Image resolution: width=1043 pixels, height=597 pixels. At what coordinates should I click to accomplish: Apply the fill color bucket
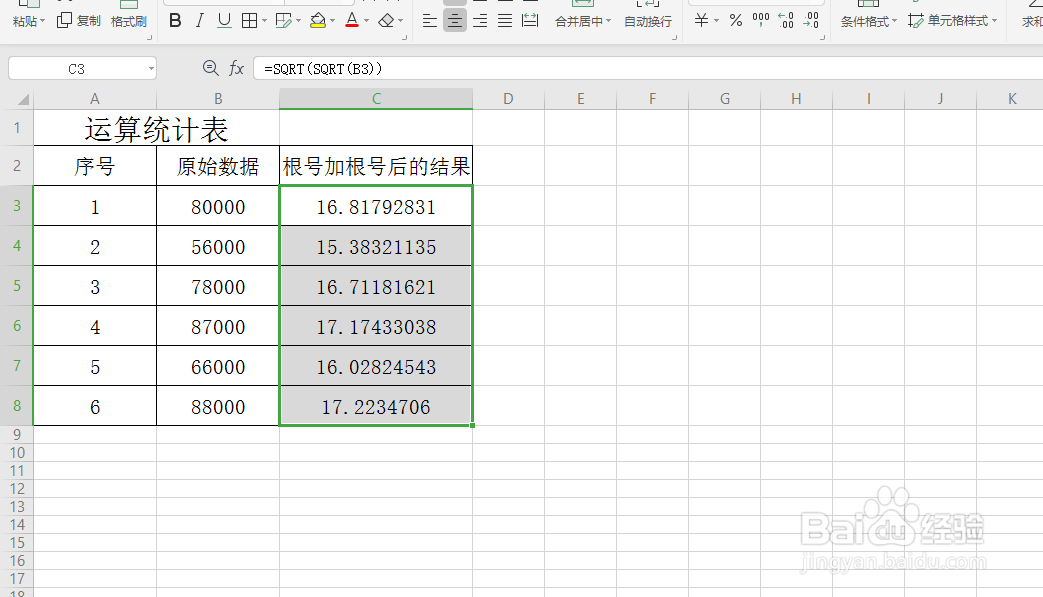coord(318,21)
